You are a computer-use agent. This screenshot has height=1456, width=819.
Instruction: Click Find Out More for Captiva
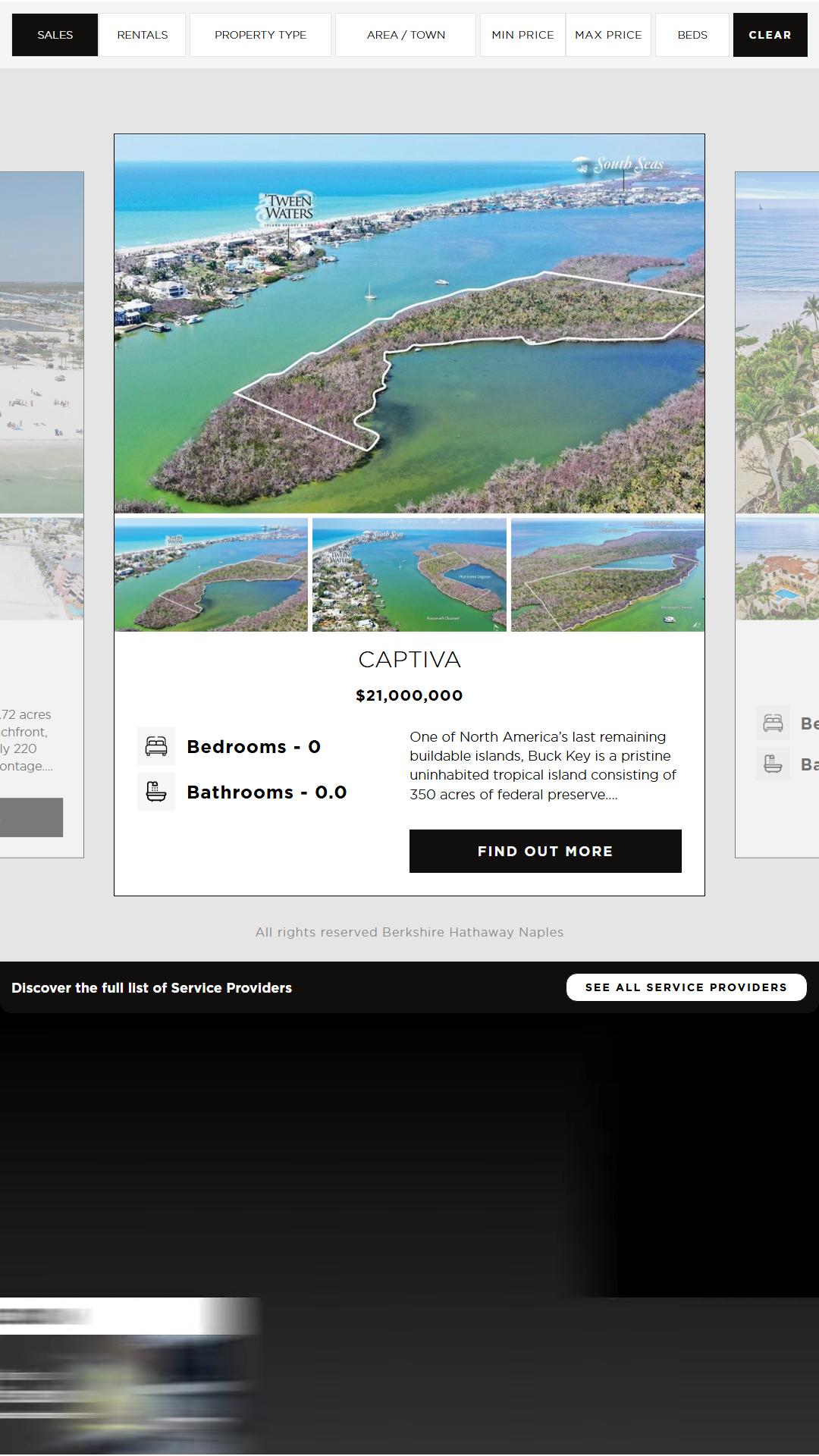545,851
